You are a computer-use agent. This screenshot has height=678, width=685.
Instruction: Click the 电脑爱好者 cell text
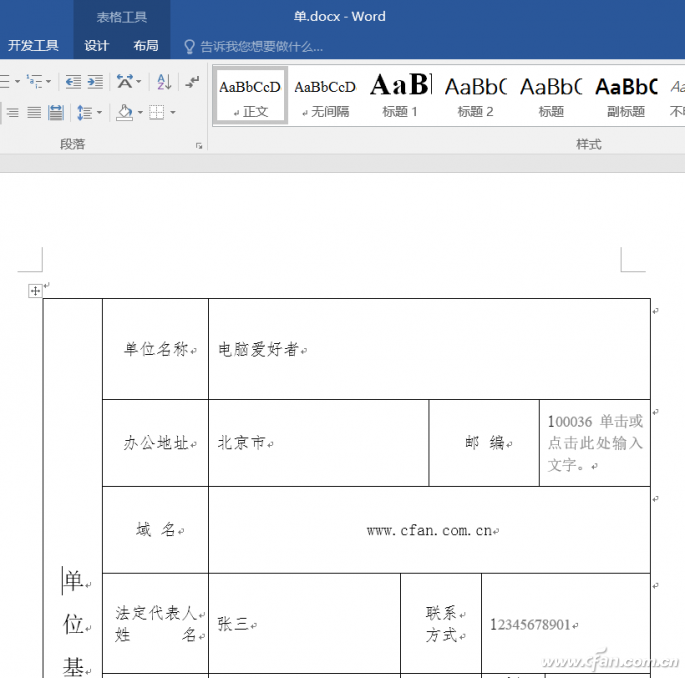(258, 349)
